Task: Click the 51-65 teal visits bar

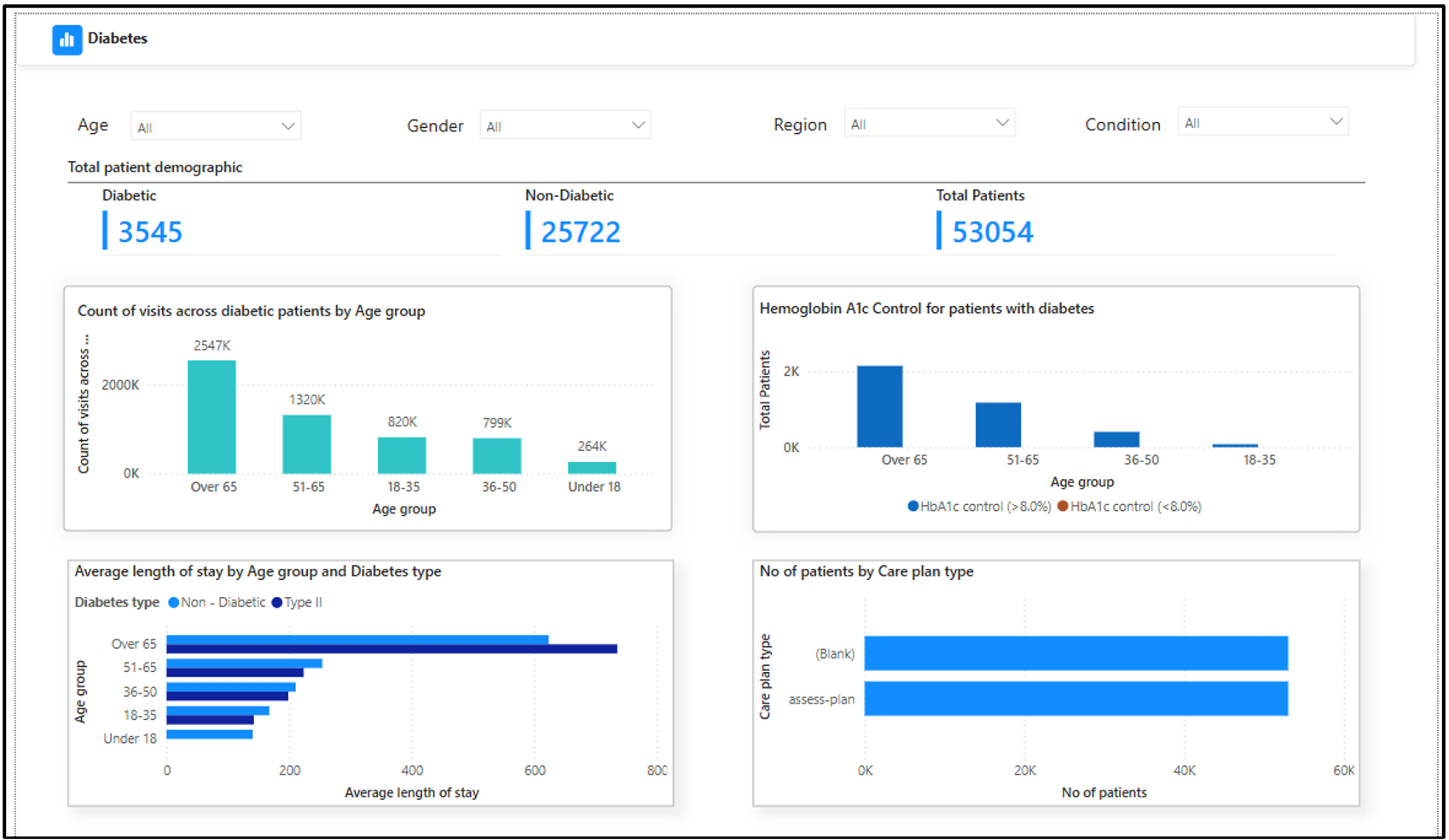Action: point(307,444)
